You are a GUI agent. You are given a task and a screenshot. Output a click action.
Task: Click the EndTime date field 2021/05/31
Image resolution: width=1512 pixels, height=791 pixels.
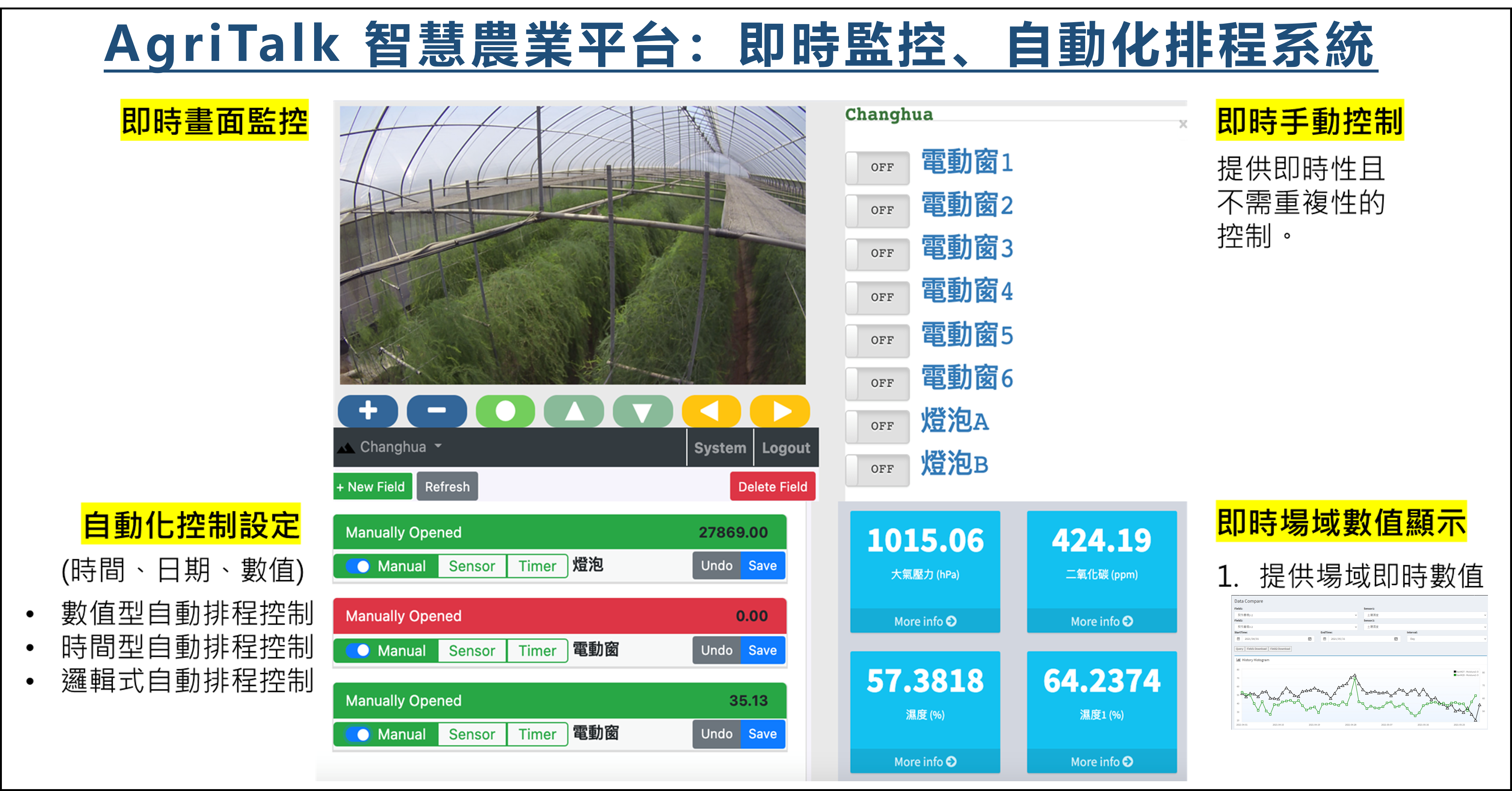pos(1361,639)
